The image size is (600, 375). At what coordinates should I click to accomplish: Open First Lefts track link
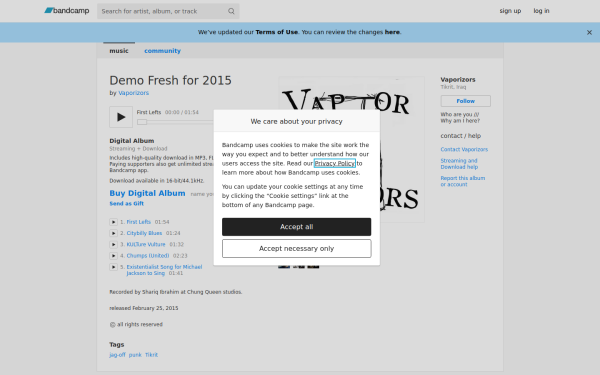(x=139, y=222)
